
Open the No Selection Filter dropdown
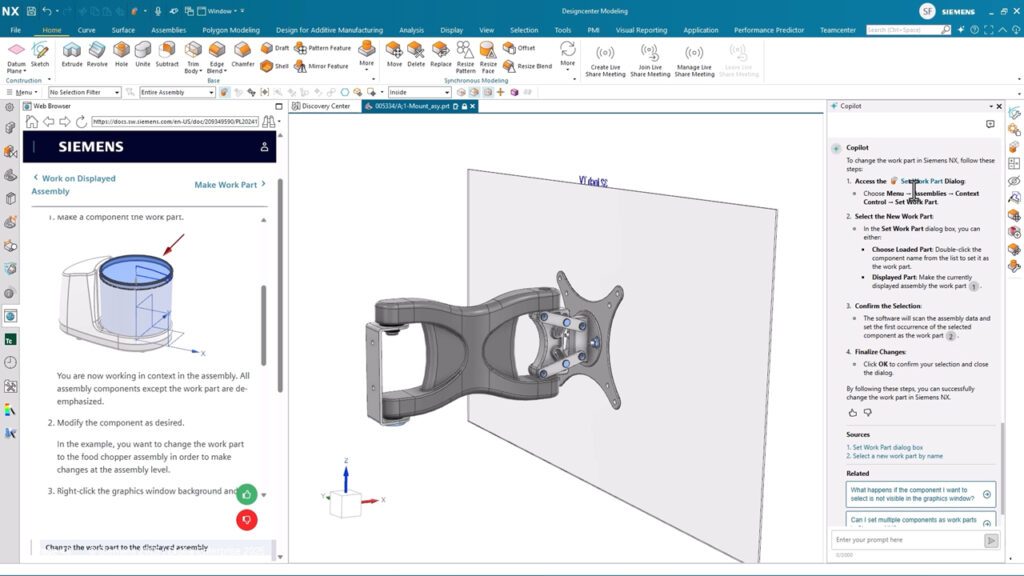point(84,92)
